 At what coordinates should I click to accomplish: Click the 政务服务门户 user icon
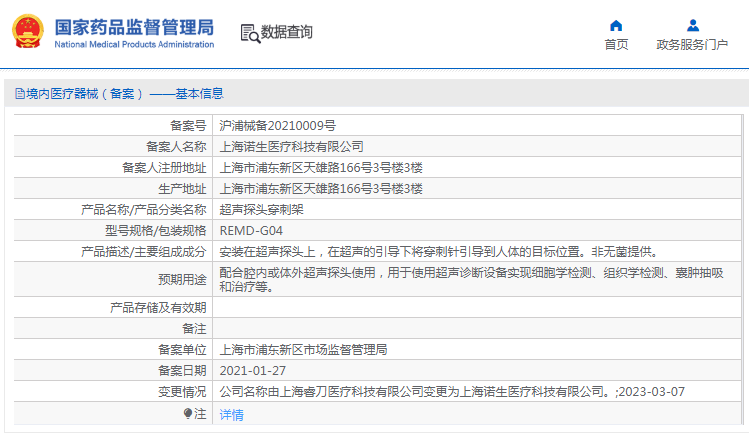[x=693, y=25]
